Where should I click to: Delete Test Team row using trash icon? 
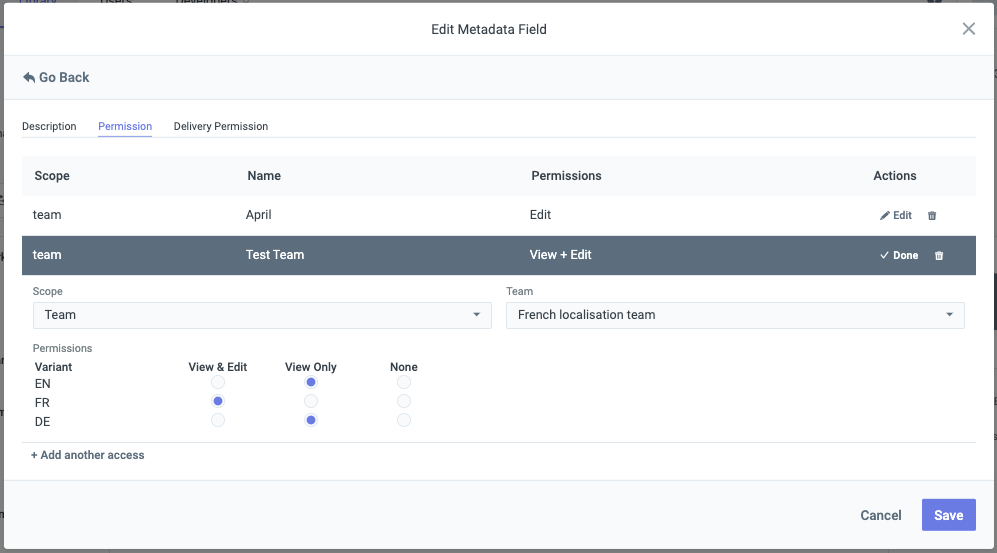(x=939, y=256)
